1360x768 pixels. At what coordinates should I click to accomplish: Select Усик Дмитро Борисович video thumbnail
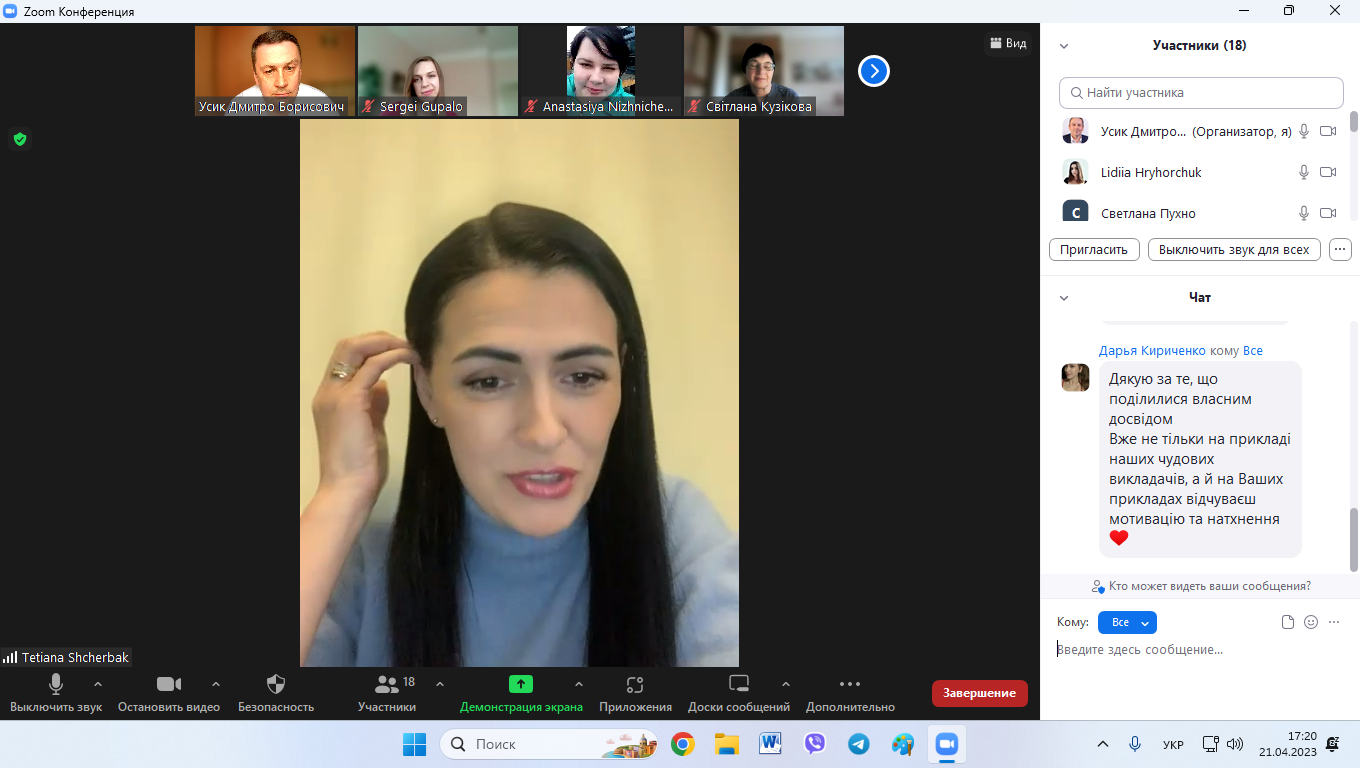[275, 71]
